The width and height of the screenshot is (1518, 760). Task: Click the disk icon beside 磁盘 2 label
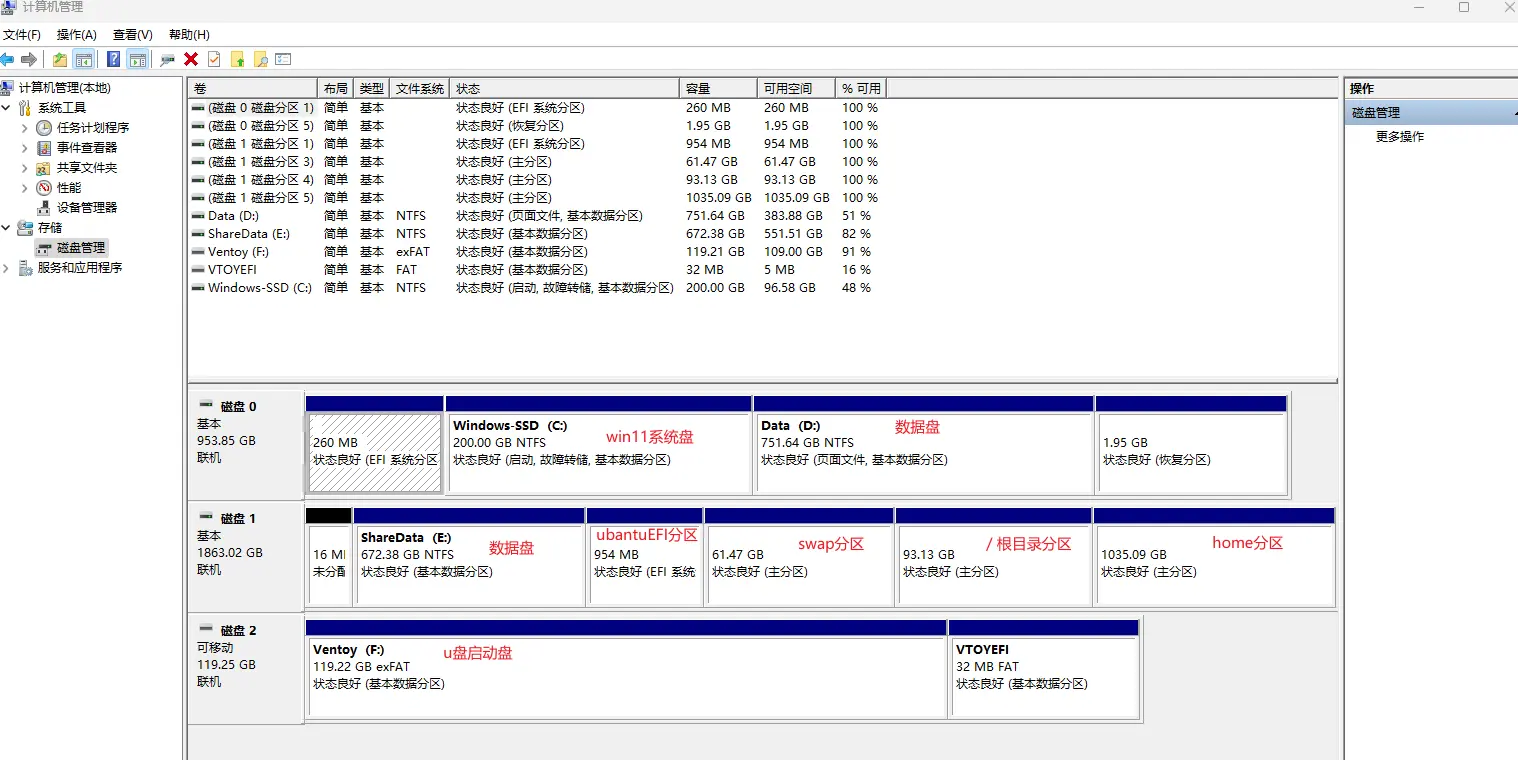[206, 629]
